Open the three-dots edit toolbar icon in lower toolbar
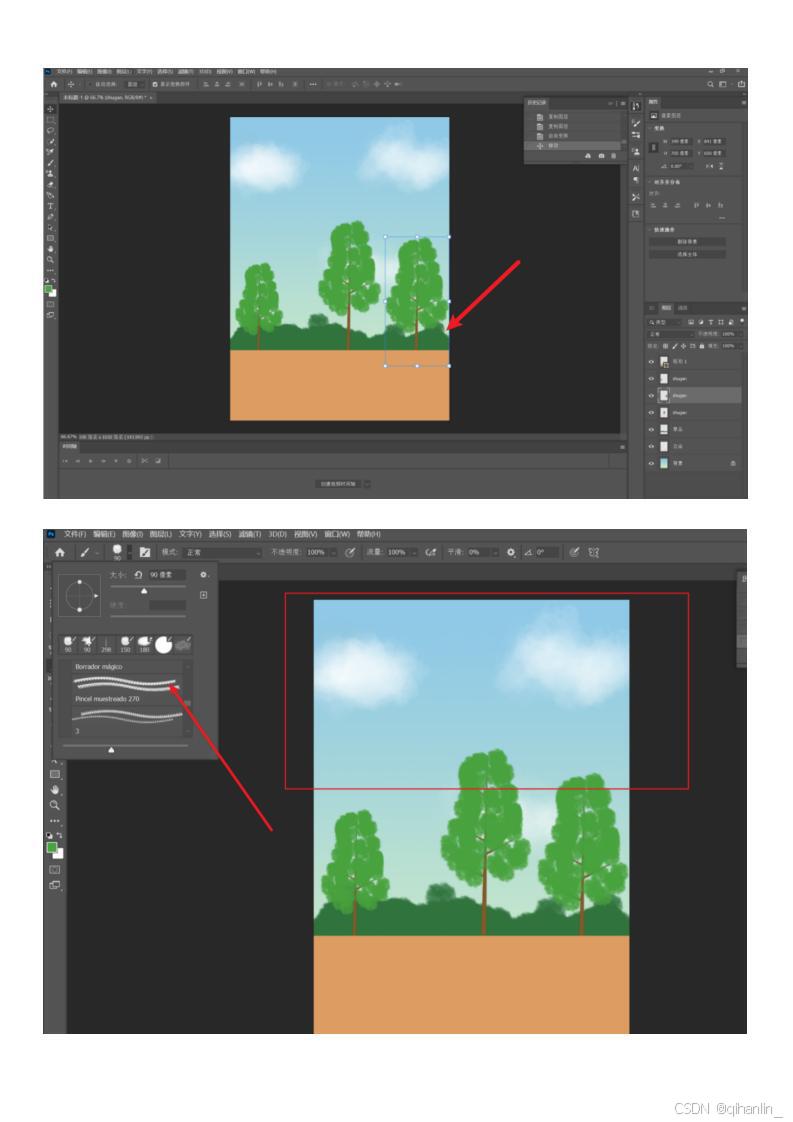 (x=54, y=821)
